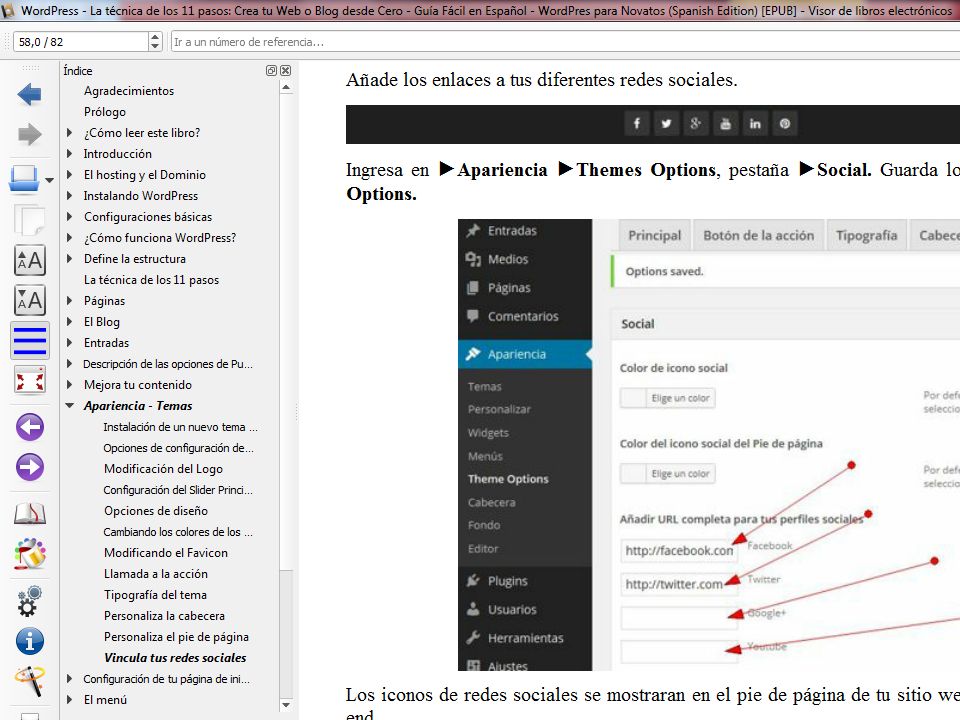Open the 'Prólogo' chapter
The height and width of the screenshot is (720, 960).
coord(105,112)
